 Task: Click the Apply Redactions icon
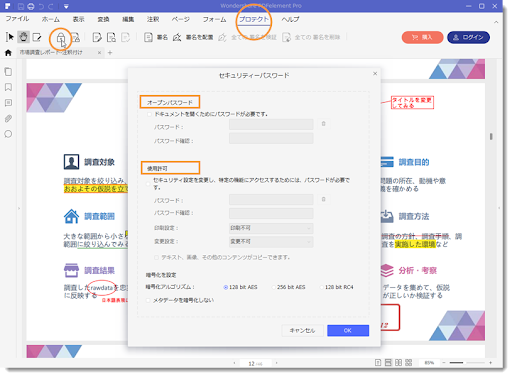[x=126, y=37]
